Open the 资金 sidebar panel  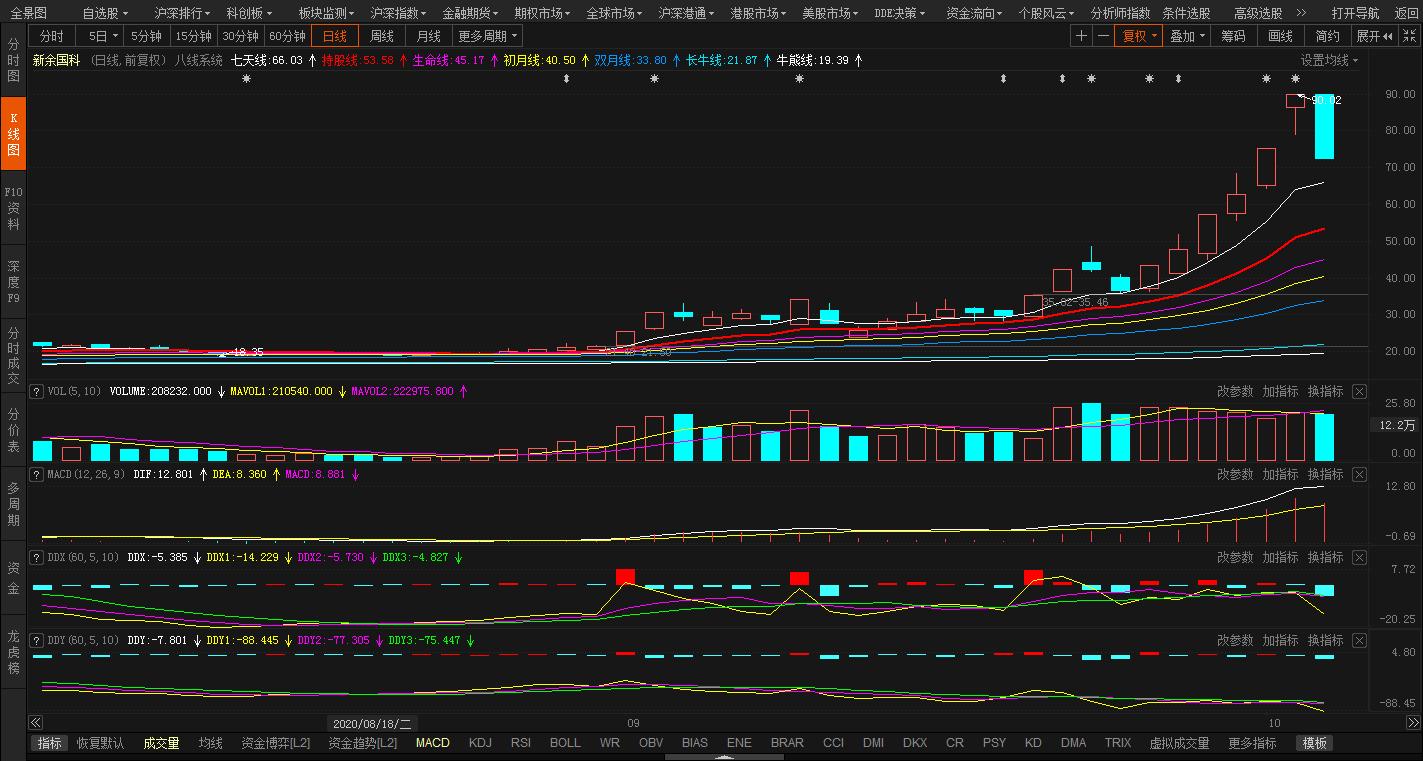point(13,578)
